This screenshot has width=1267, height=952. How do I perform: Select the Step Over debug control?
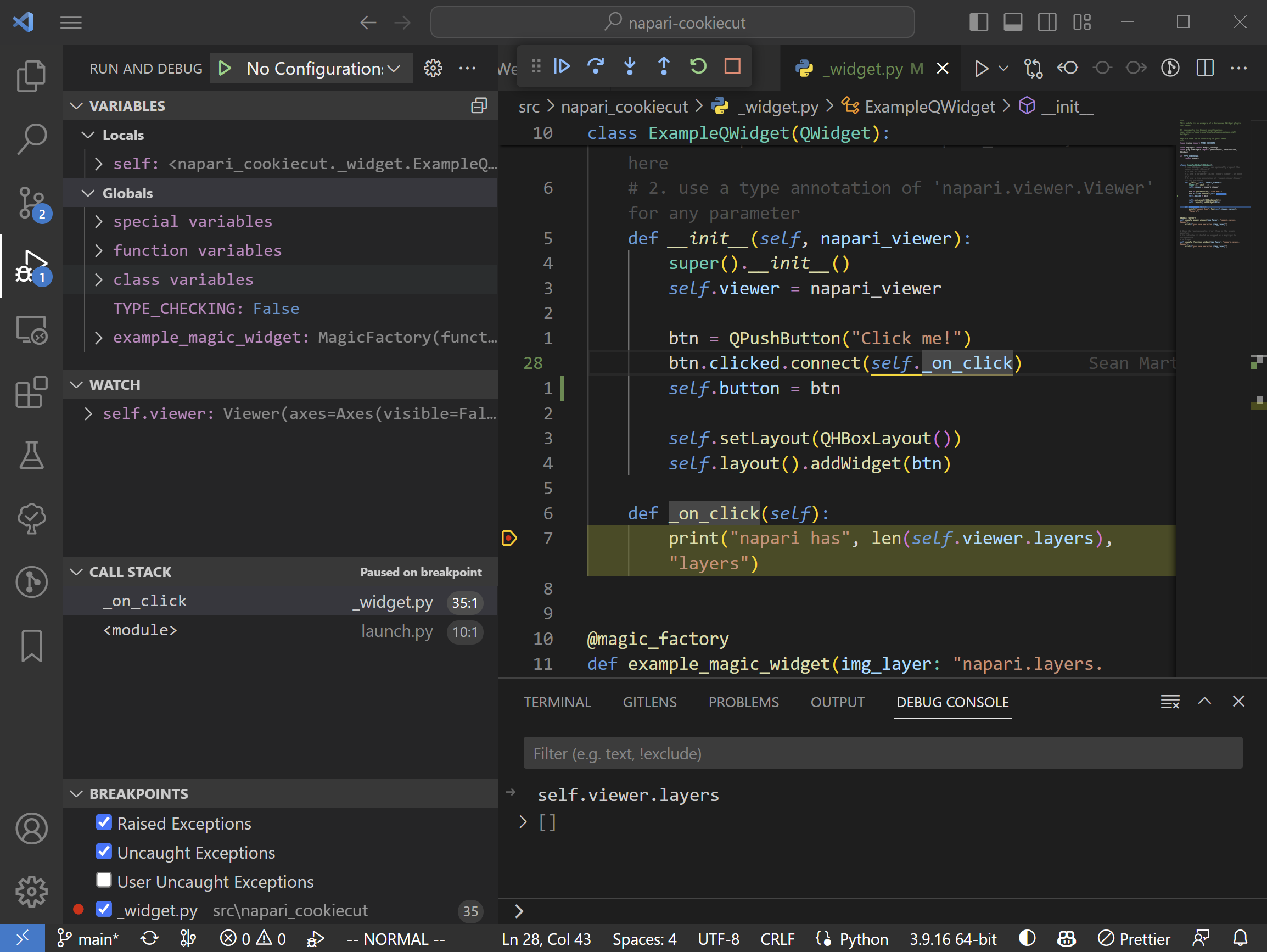pos(596,66)
